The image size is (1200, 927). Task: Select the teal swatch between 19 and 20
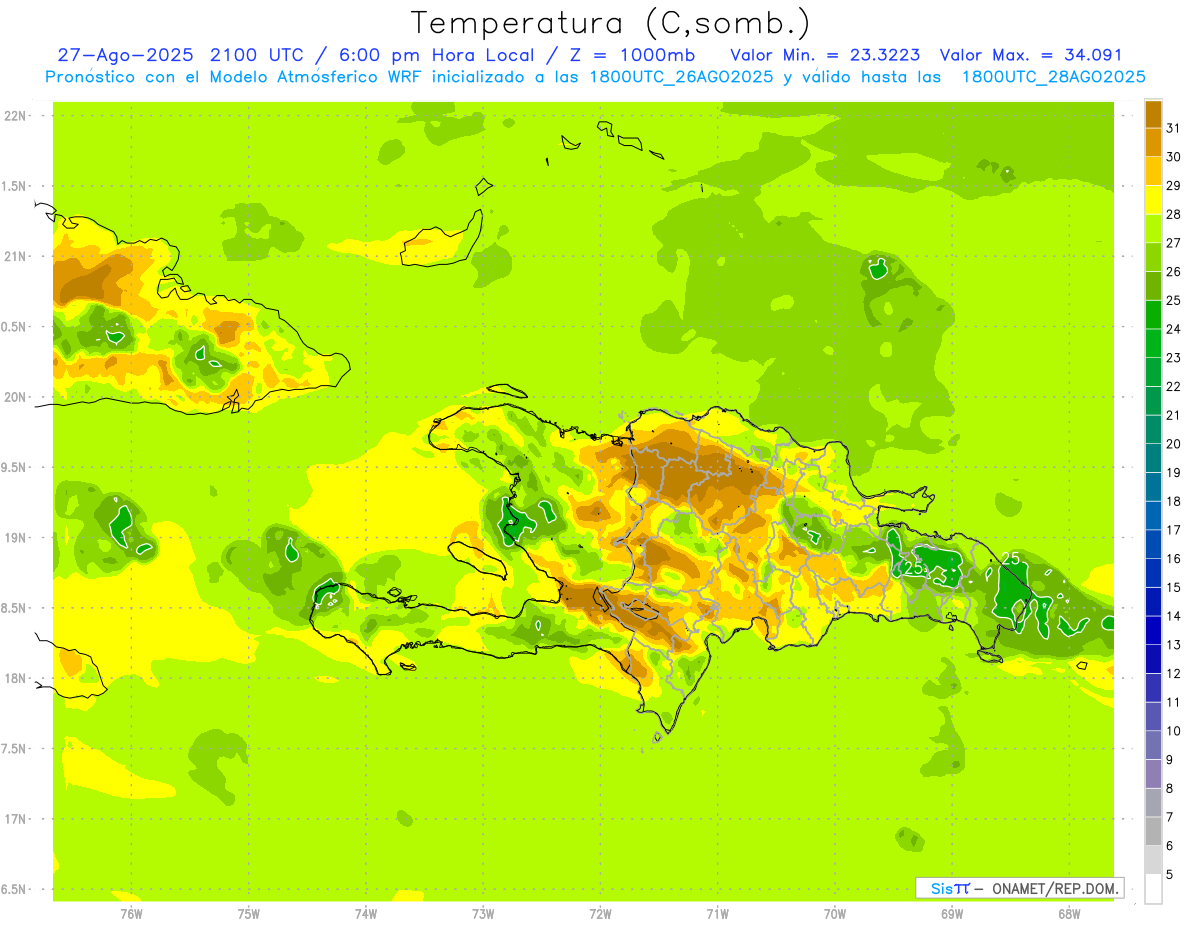point(1153,458)
